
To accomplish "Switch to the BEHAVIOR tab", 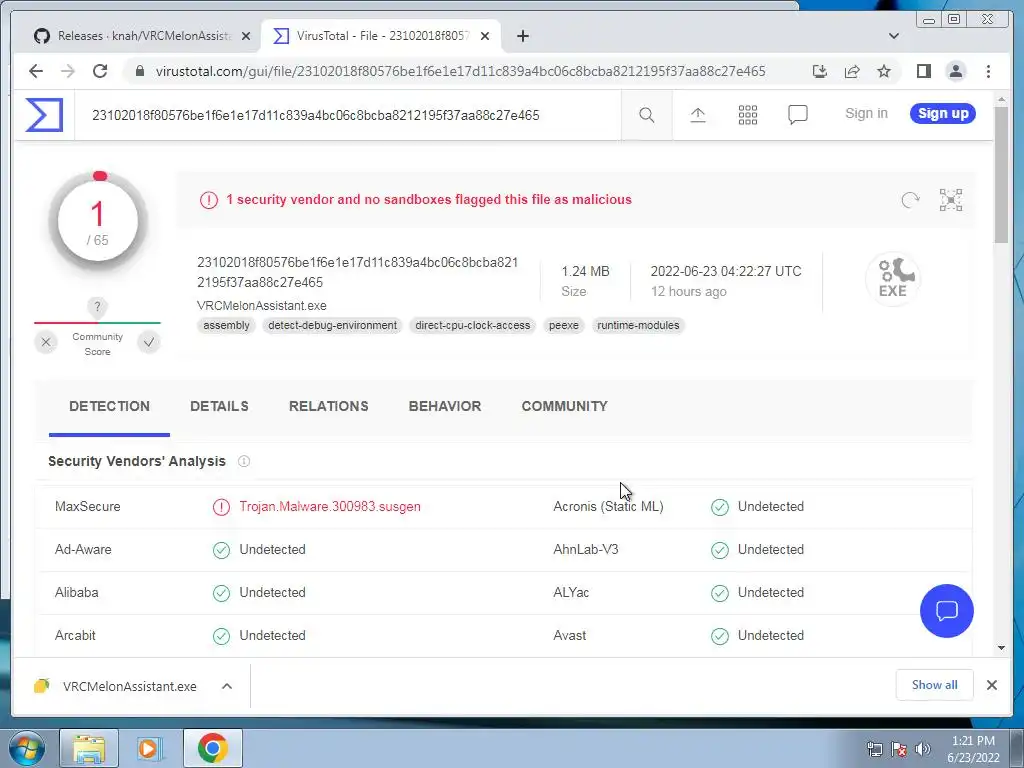I will (445, 406).
